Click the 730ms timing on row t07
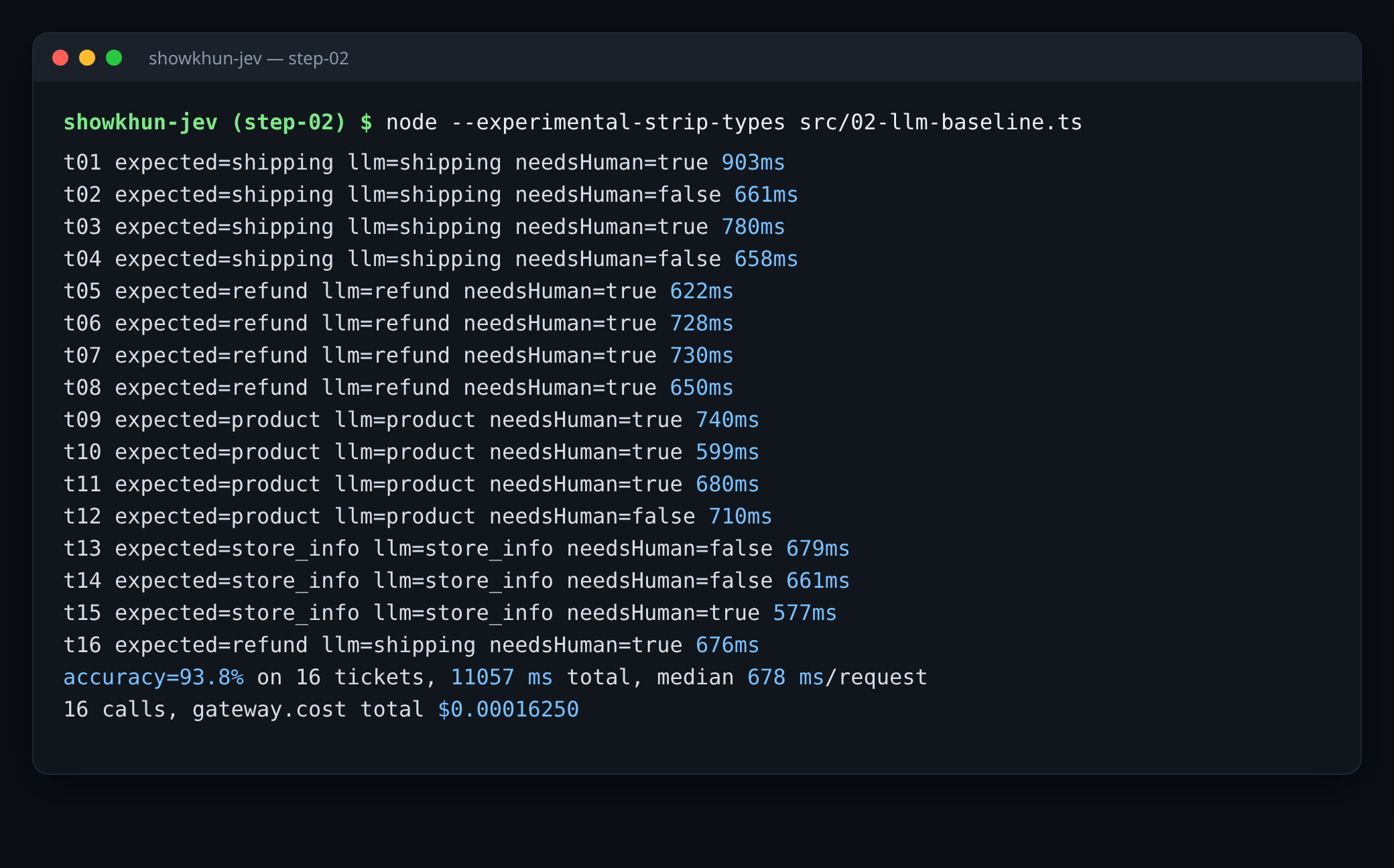The height and width of the screenshot is (868, 1394). (x=702, y=355)
